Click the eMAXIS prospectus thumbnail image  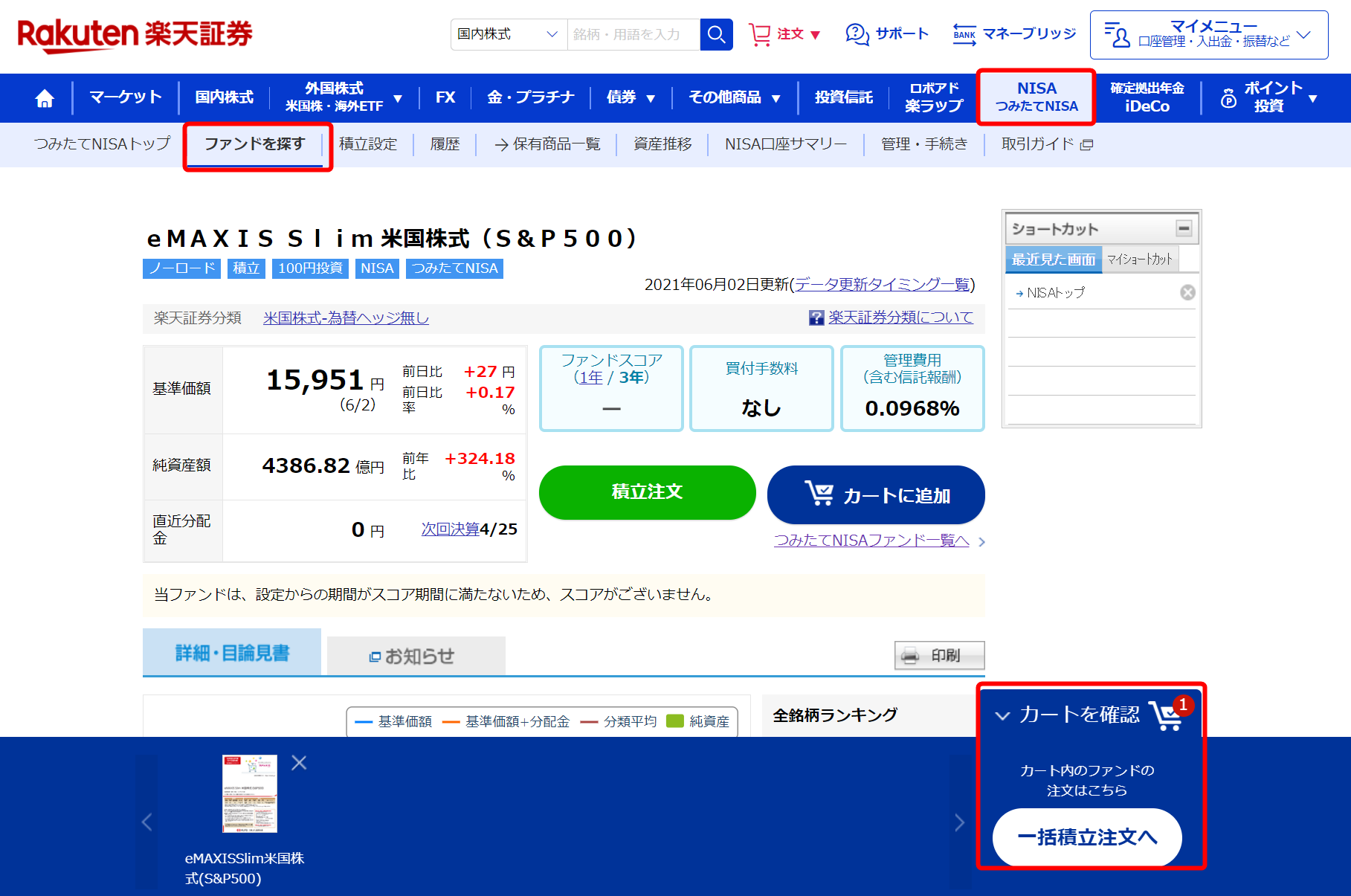(250, 793)
